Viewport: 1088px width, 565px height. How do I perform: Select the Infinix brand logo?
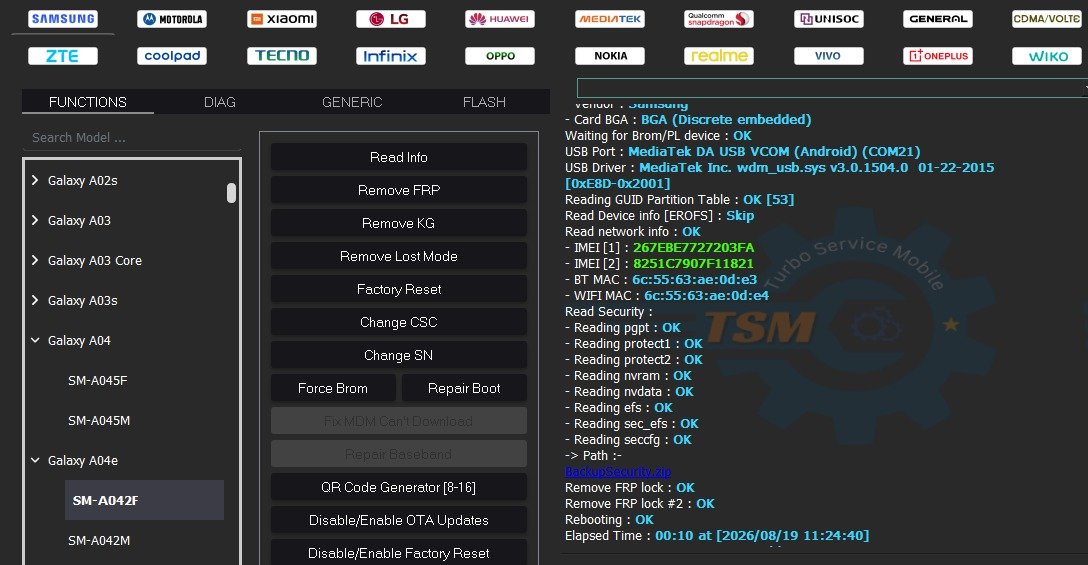(391, 56)
